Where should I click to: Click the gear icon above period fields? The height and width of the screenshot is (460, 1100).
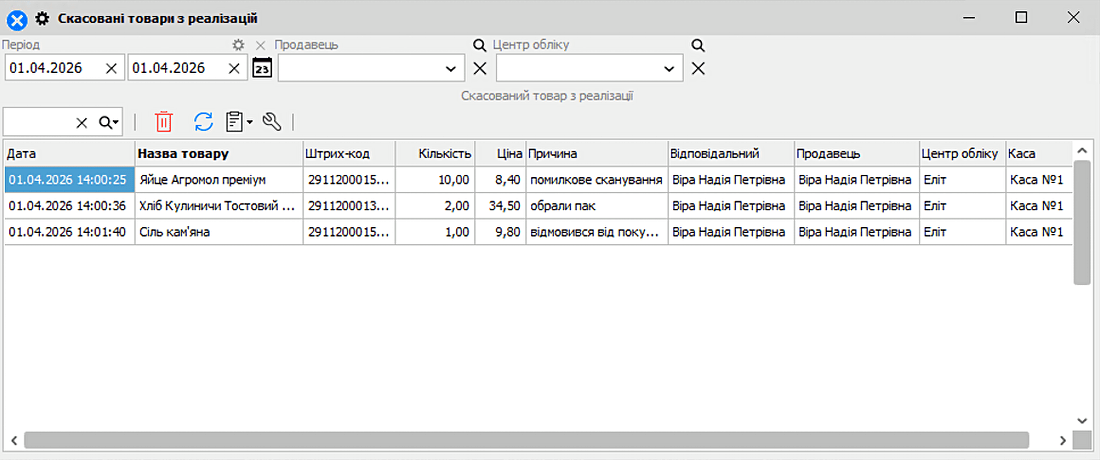(x=238, y=45)
